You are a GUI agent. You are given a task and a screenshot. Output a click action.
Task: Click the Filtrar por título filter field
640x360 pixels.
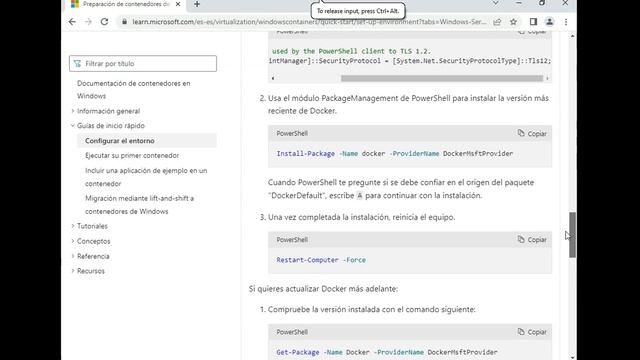[143, 64]
